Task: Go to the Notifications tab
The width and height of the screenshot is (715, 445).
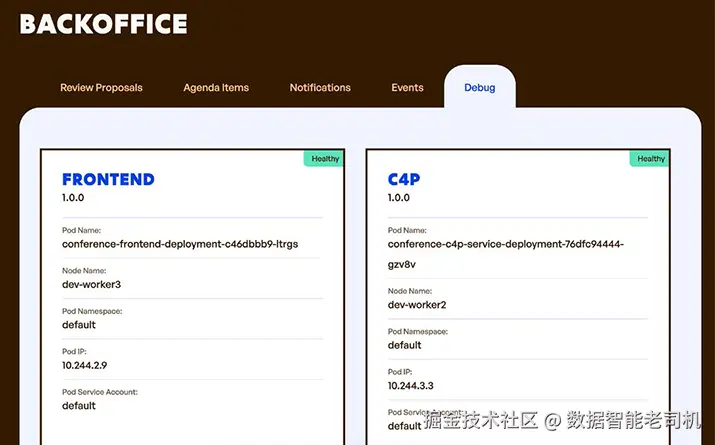Action: [320, 88]
